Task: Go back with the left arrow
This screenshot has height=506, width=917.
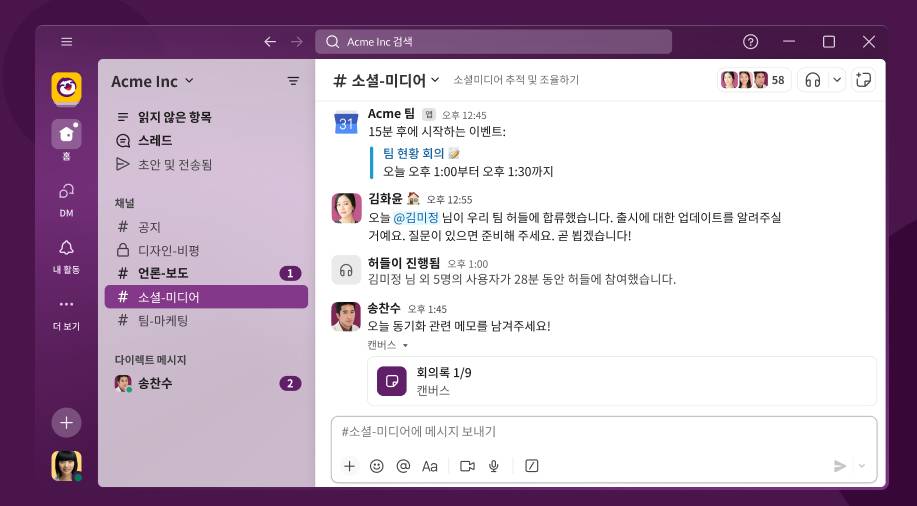Action: [270, 42]
